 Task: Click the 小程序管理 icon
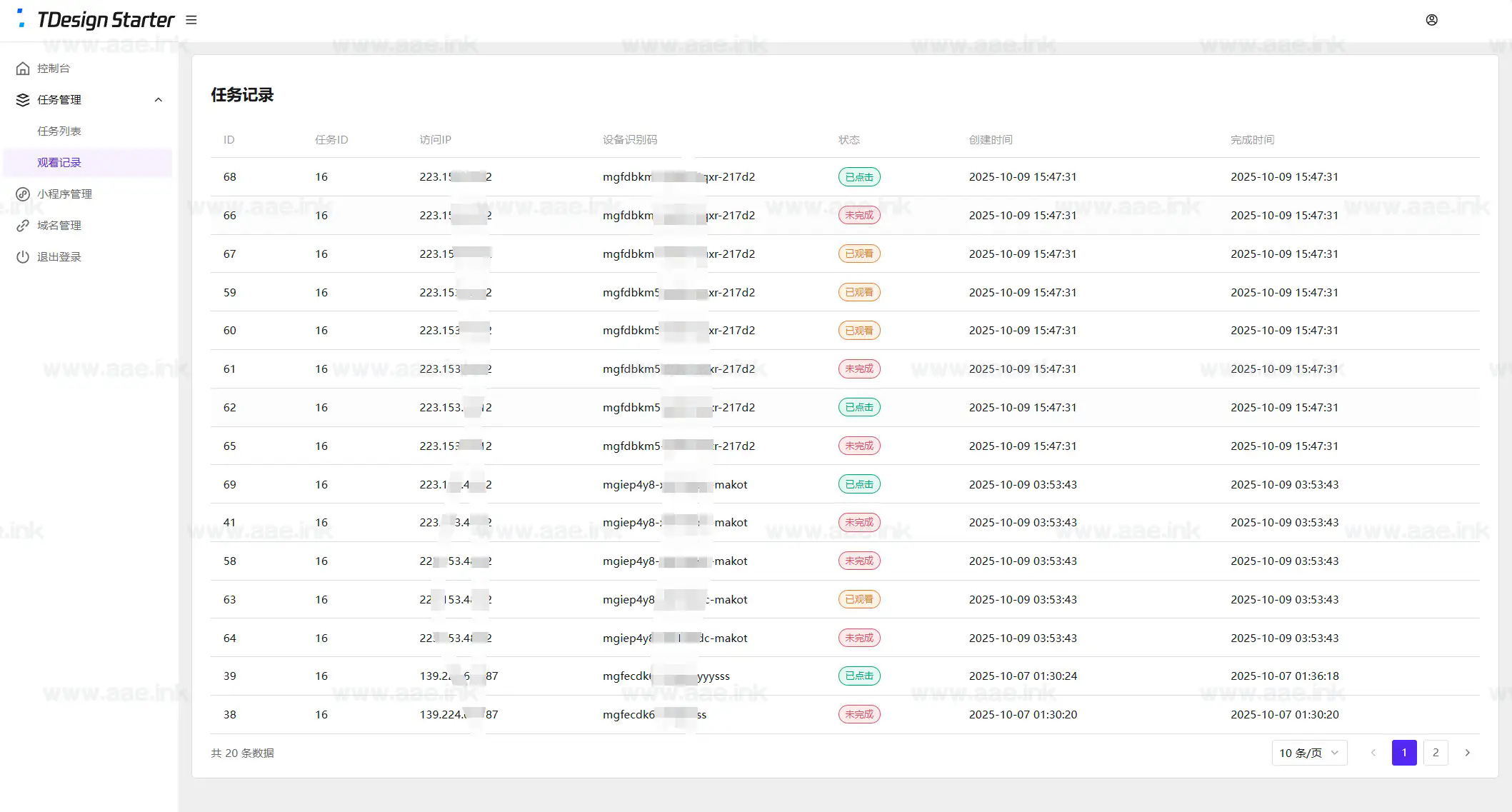point(23,194)
